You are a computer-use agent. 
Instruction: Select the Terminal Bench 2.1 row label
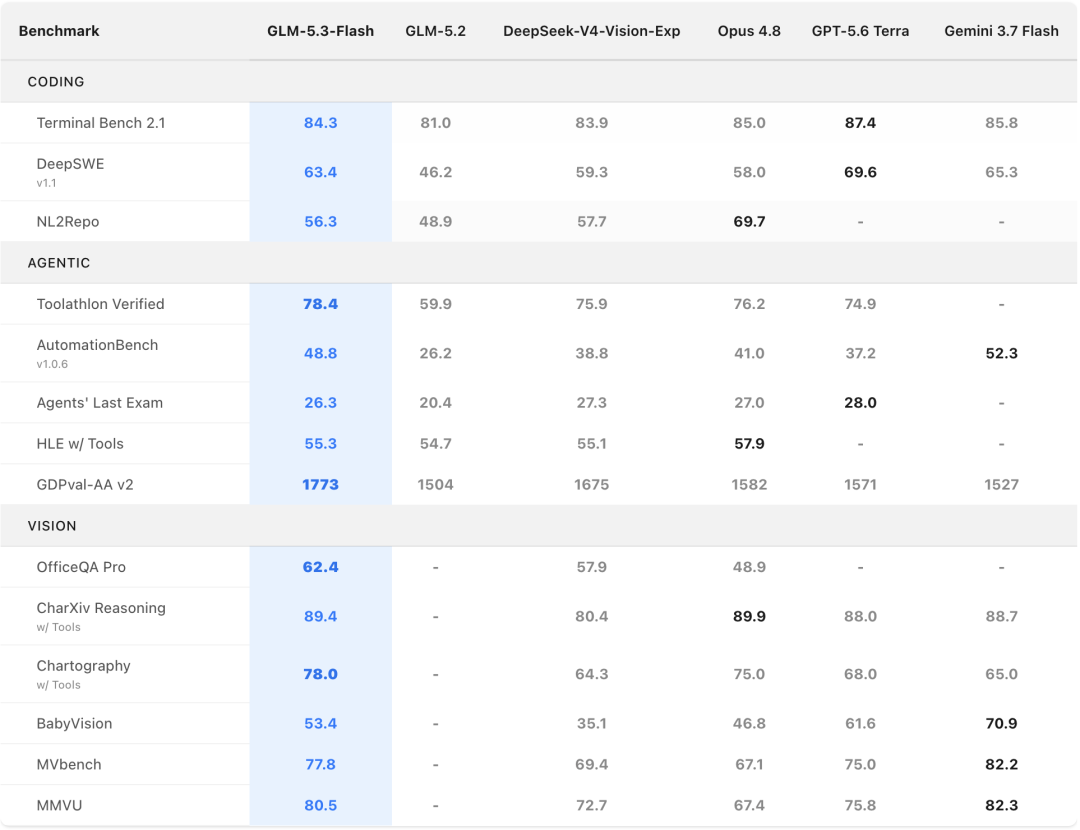click(x=101, y=123)
